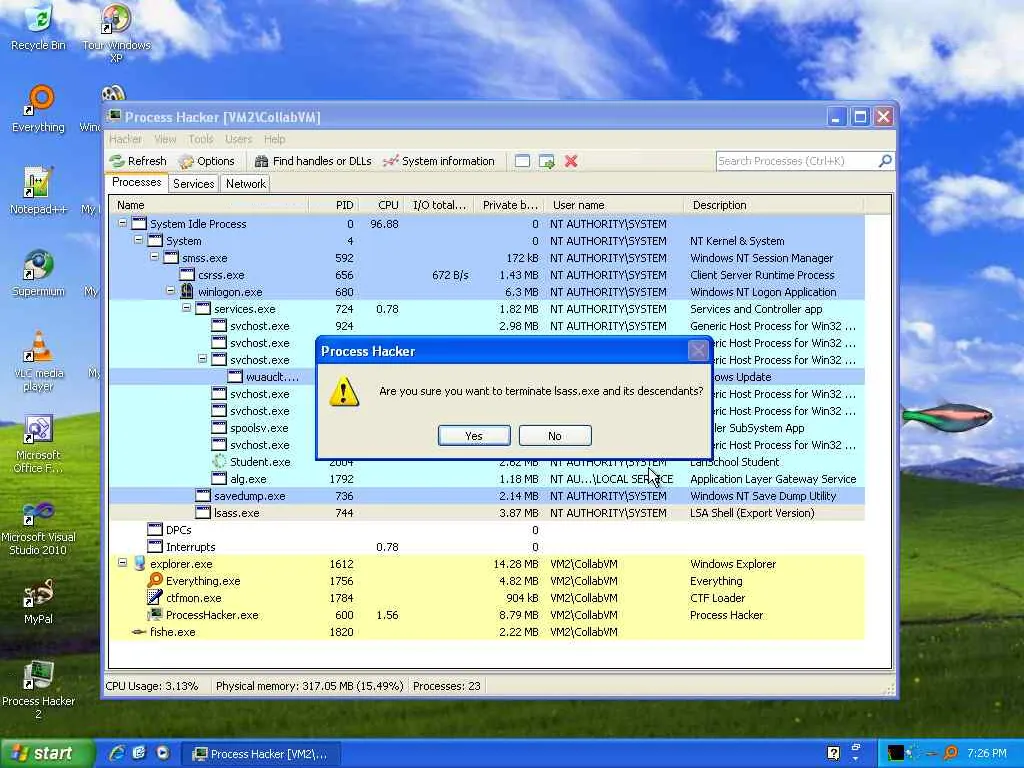Open the Process Hacker 2 desktop shortcut

38,690
